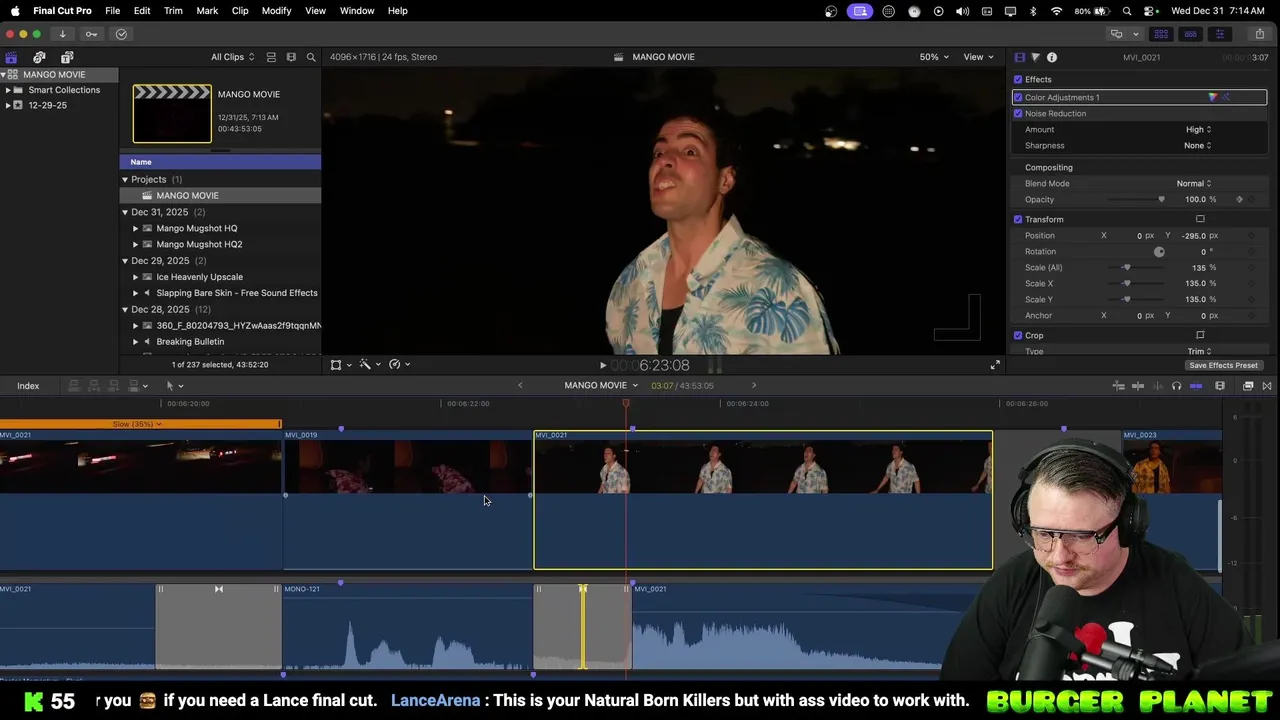1280x720 pixels.
Task: Open the Blend Mode Normal dropdown
Action: (1193, 183)
